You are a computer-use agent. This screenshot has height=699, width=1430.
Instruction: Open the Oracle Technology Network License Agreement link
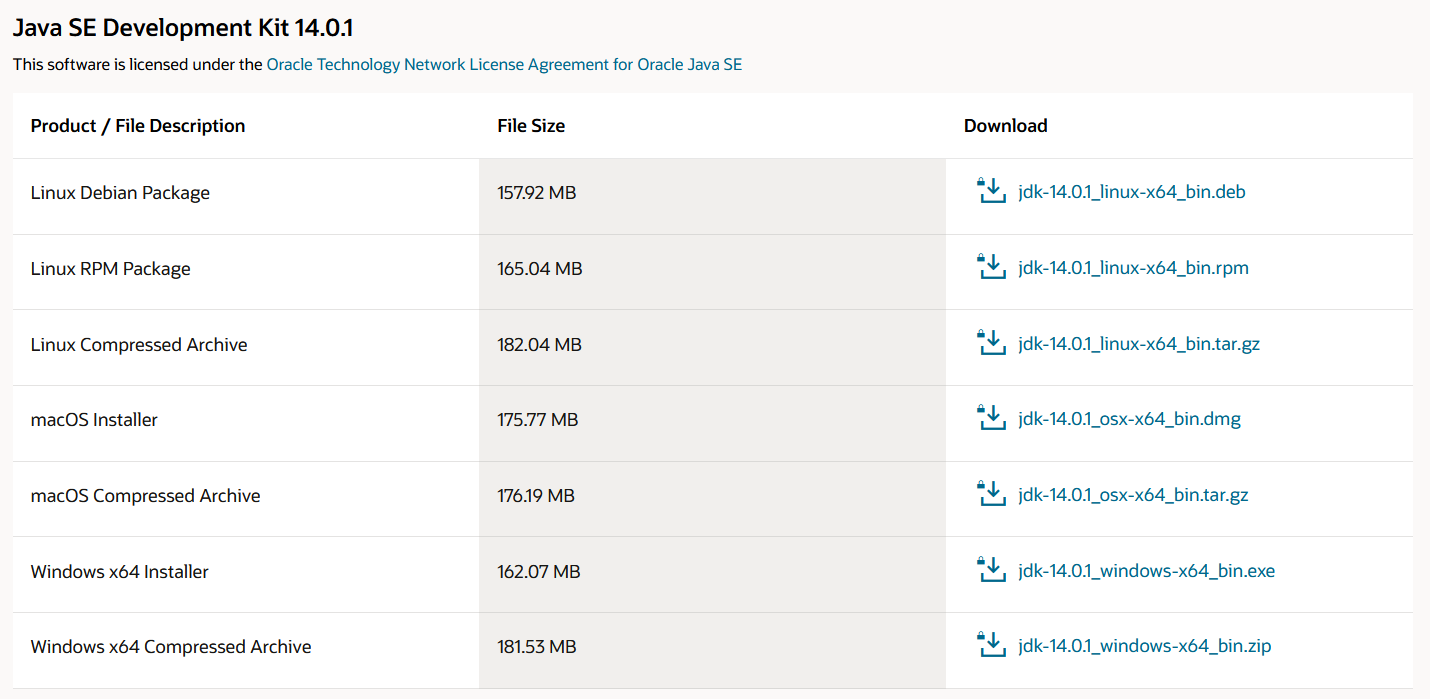click(x=504, y=64)
